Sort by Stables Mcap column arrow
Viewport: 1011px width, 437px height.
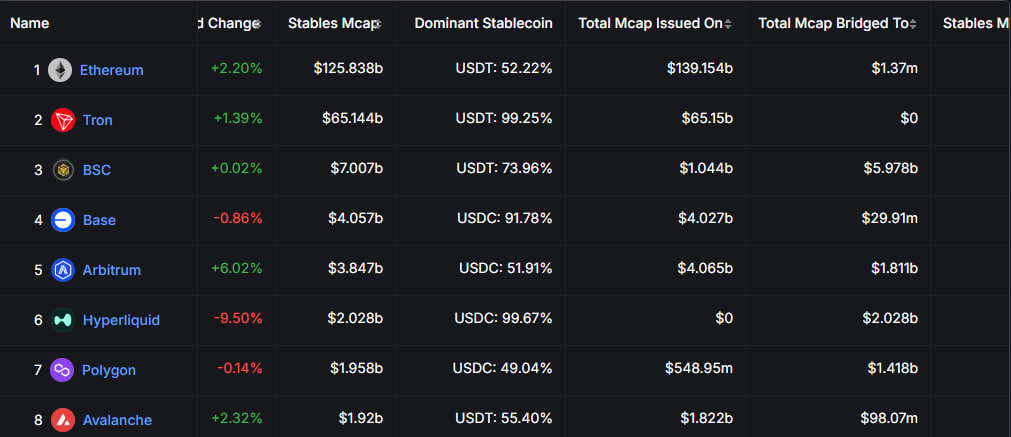point(377,23)
